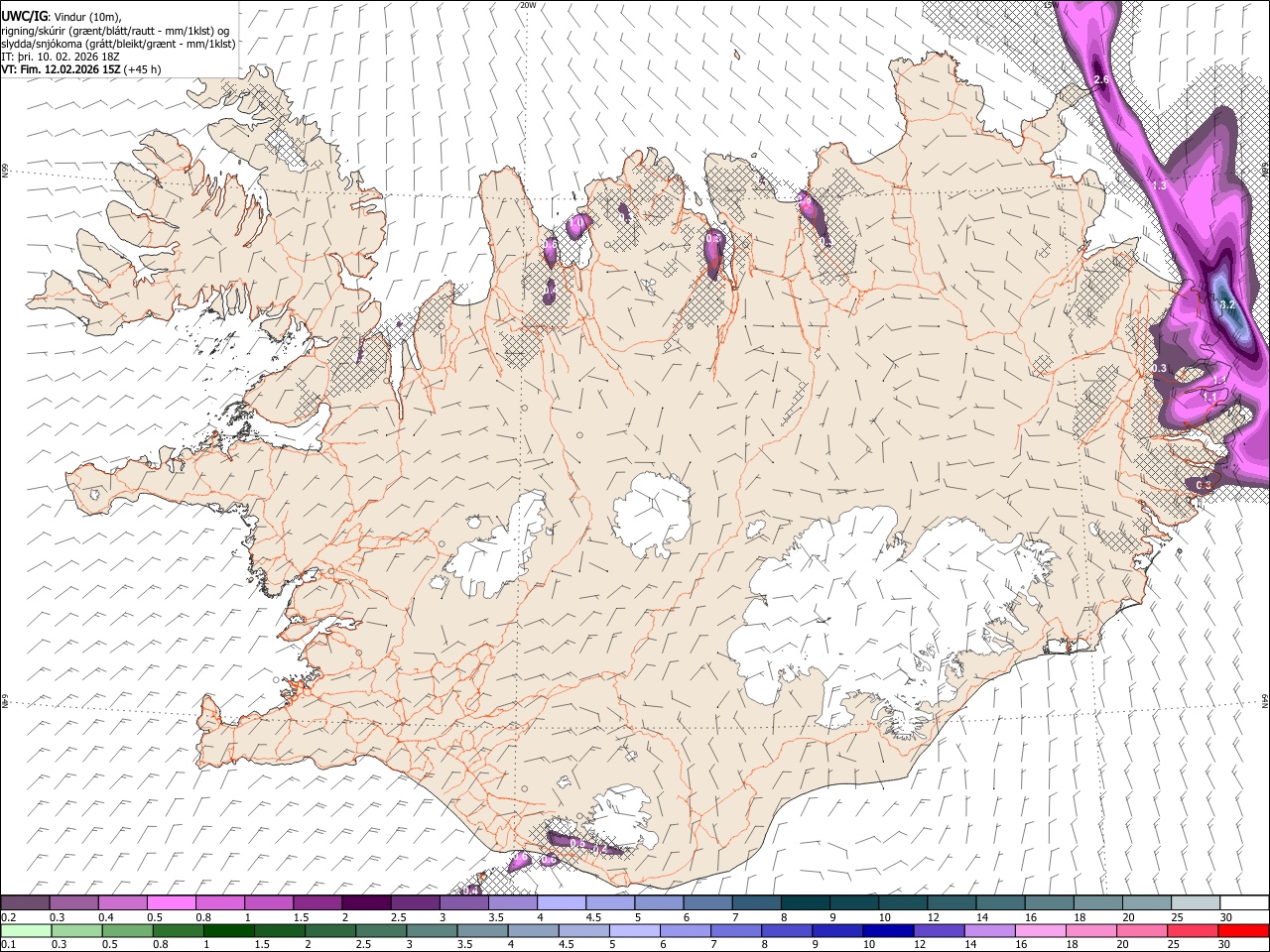Click the Langjökull glacier west of Hofsjökull
Screen dimensions: 1270x952
click(x=499, y=550)
